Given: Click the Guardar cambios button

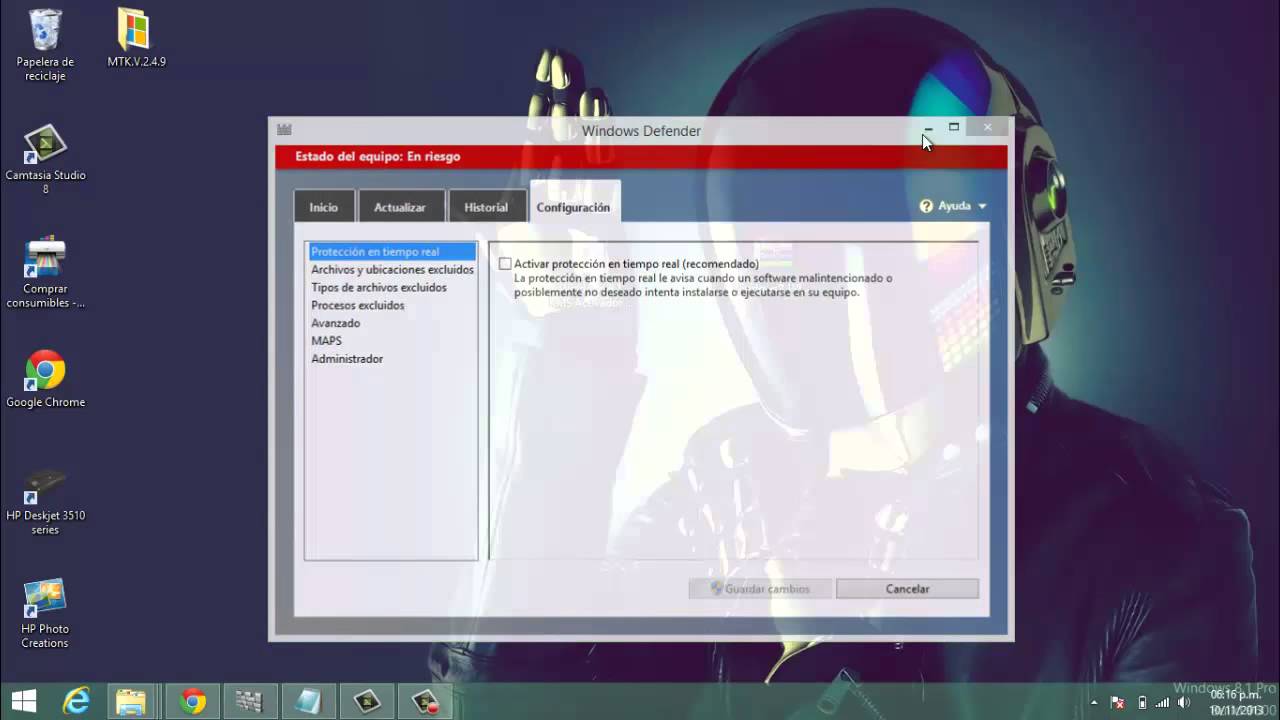Looking at the screenshot, I should (x=759, y=589).
